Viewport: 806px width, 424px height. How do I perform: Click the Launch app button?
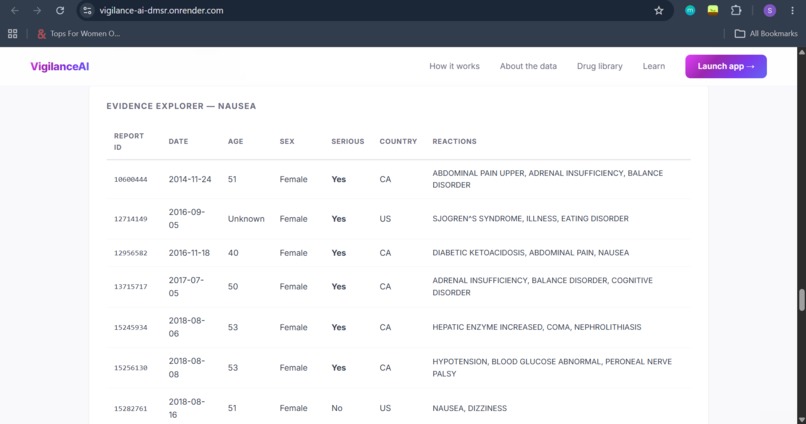[x=726, y=66]
